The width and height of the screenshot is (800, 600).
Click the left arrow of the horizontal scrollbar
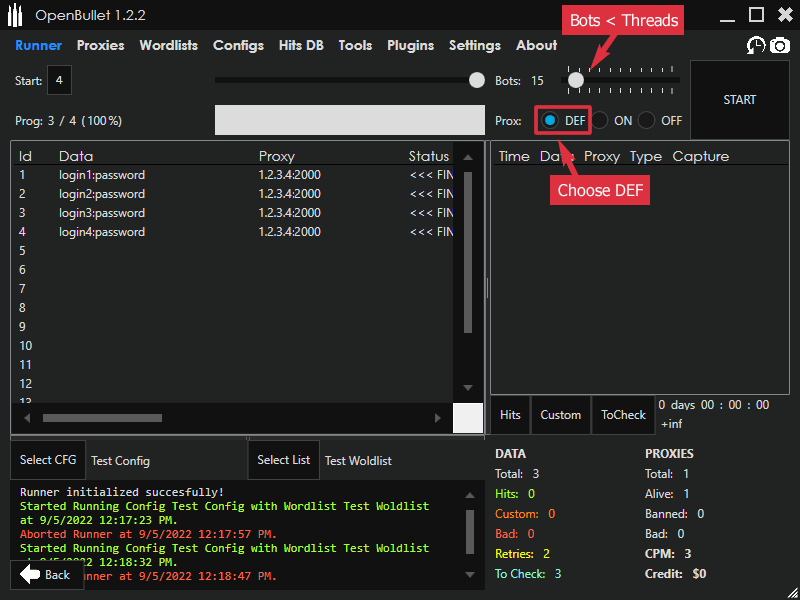(x=27, y=418)
